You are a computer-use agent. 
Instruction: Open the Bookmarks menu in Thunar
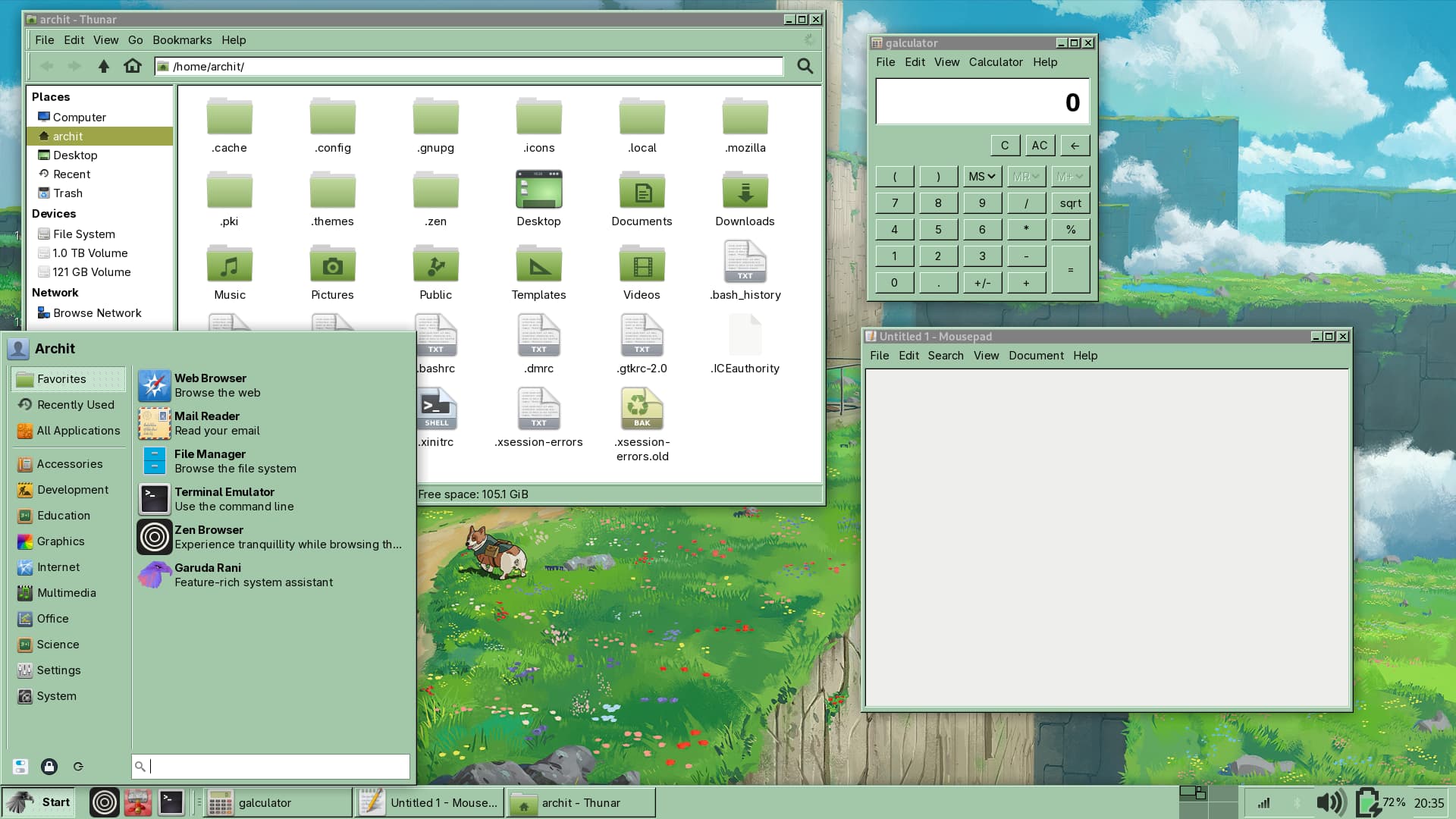pos(182,40)
